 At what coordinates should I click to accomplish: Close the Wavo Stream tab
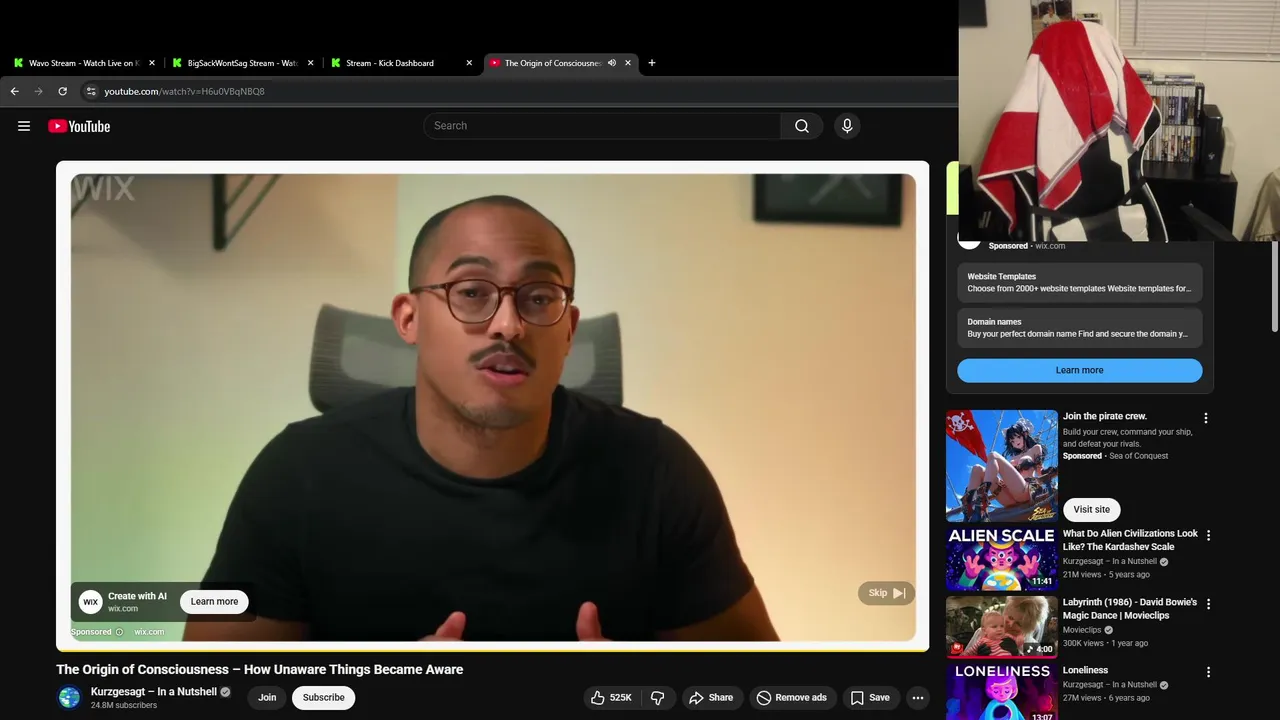tap(152, 63)
